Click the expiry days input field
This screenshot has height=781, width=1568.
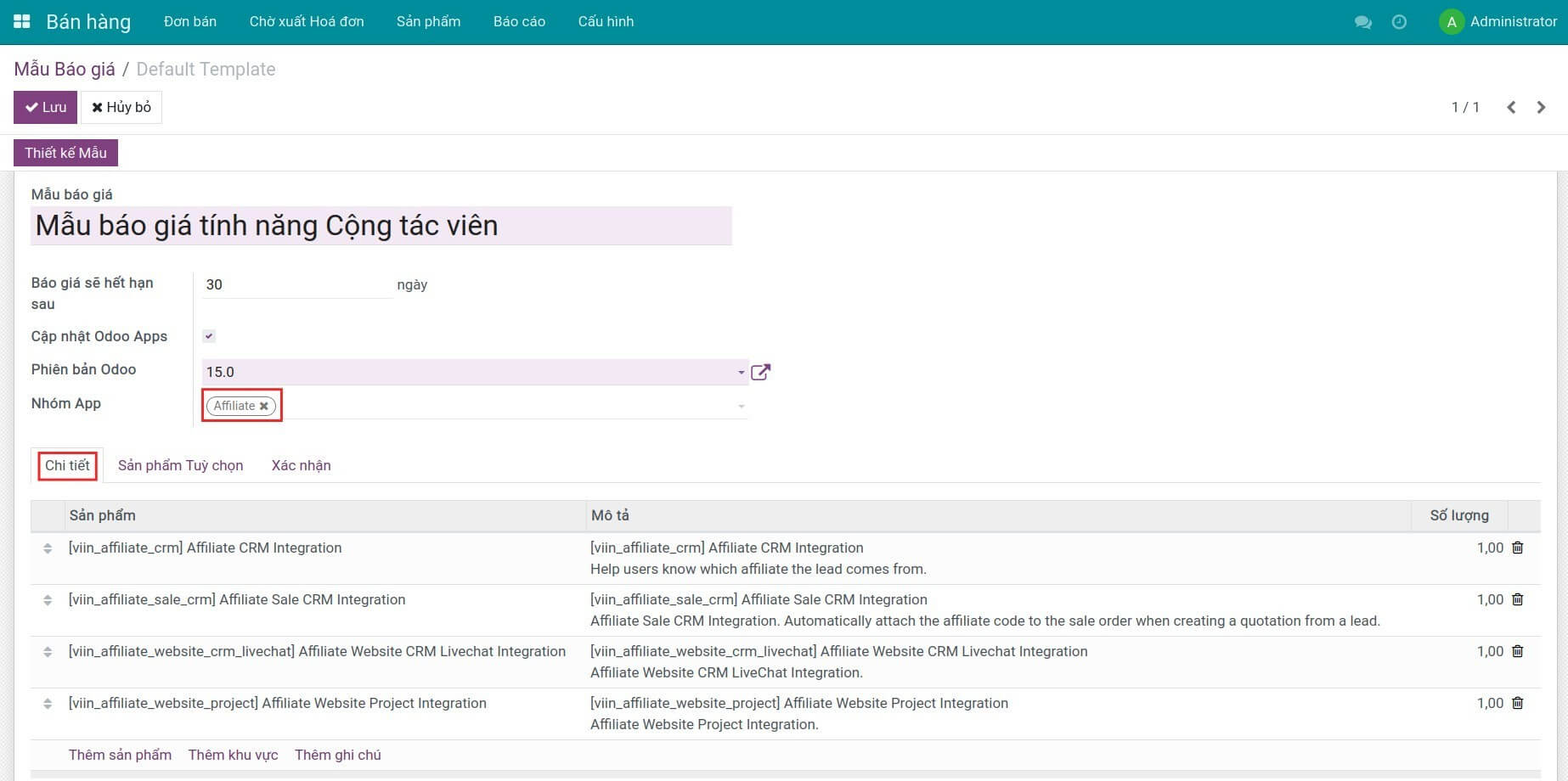[x=296, y=285]
